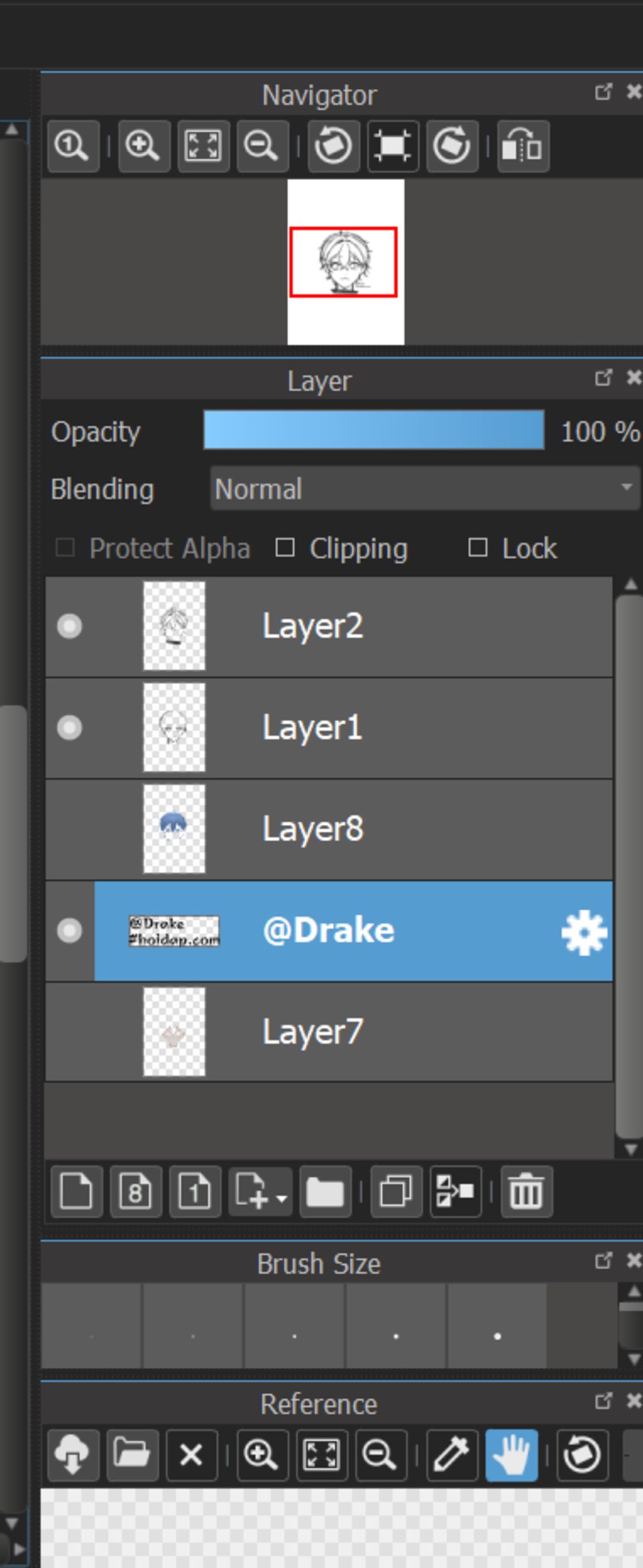Duplicate the selected layer
The width and height of the screenshot is (643, 1568).
396,1191
